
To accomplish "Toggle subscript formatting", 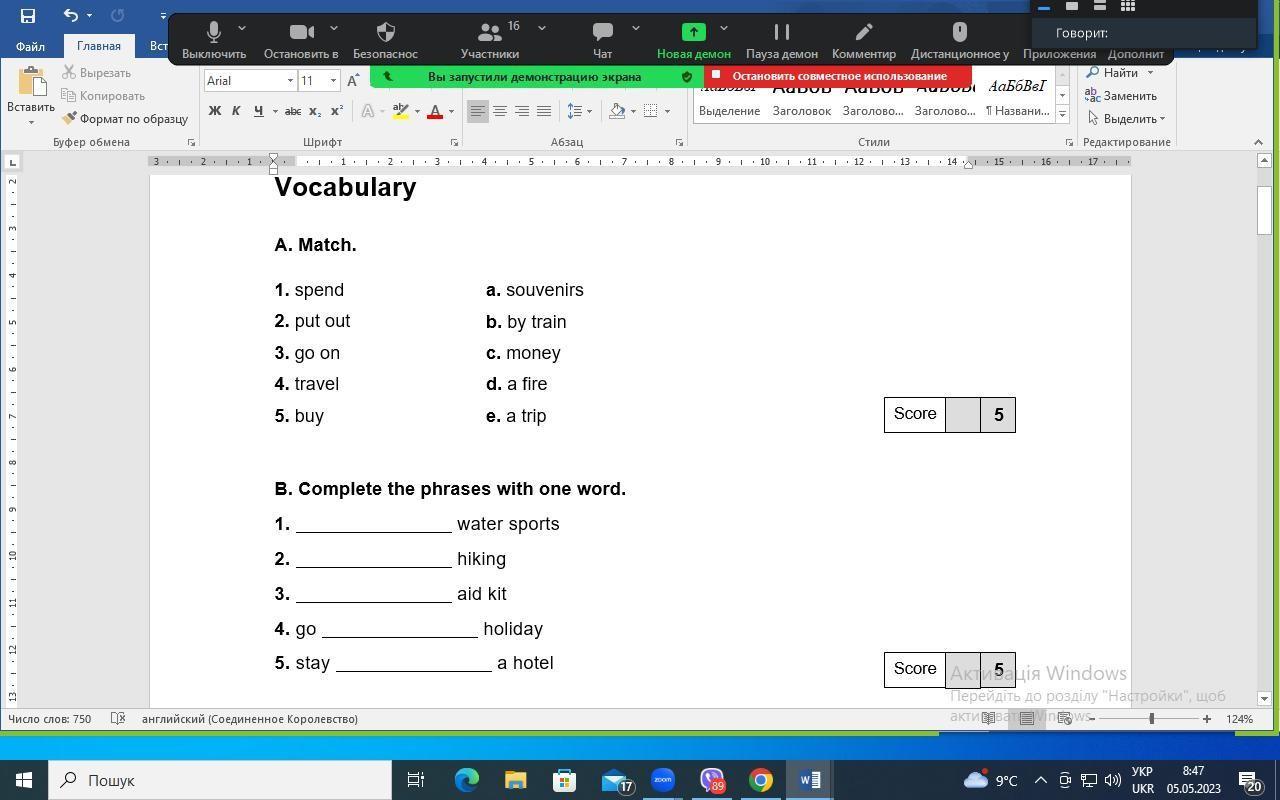I will [314, 111].
